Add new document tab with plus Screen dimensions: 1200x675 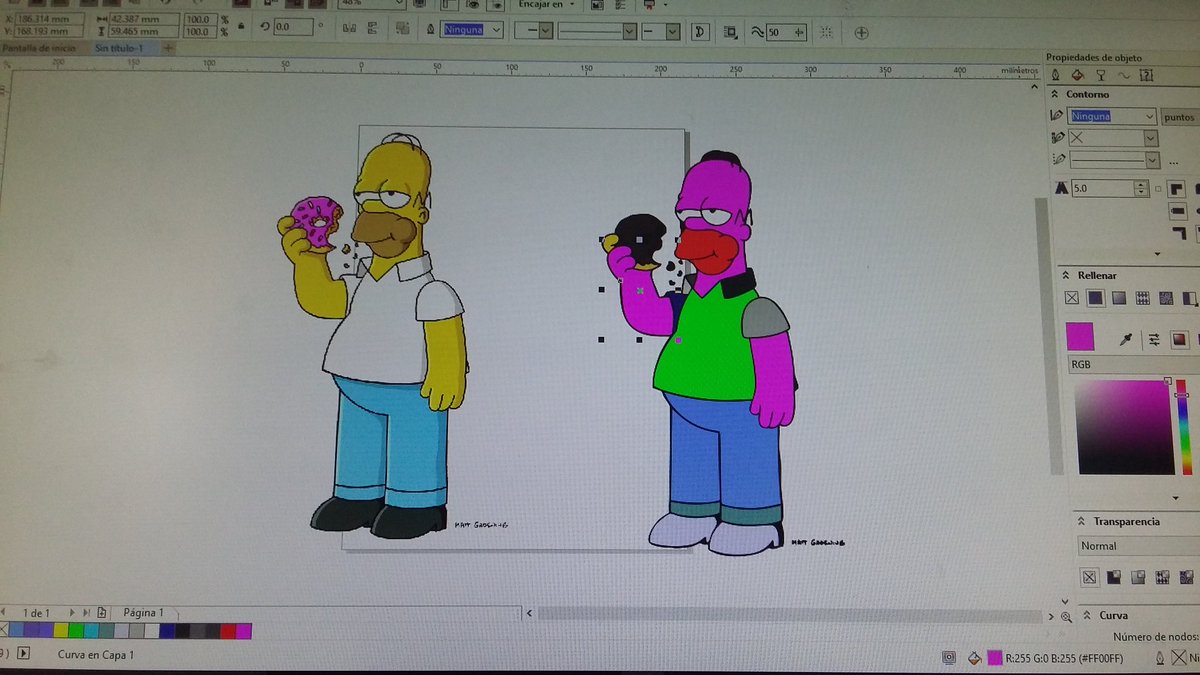coord(168,47)
